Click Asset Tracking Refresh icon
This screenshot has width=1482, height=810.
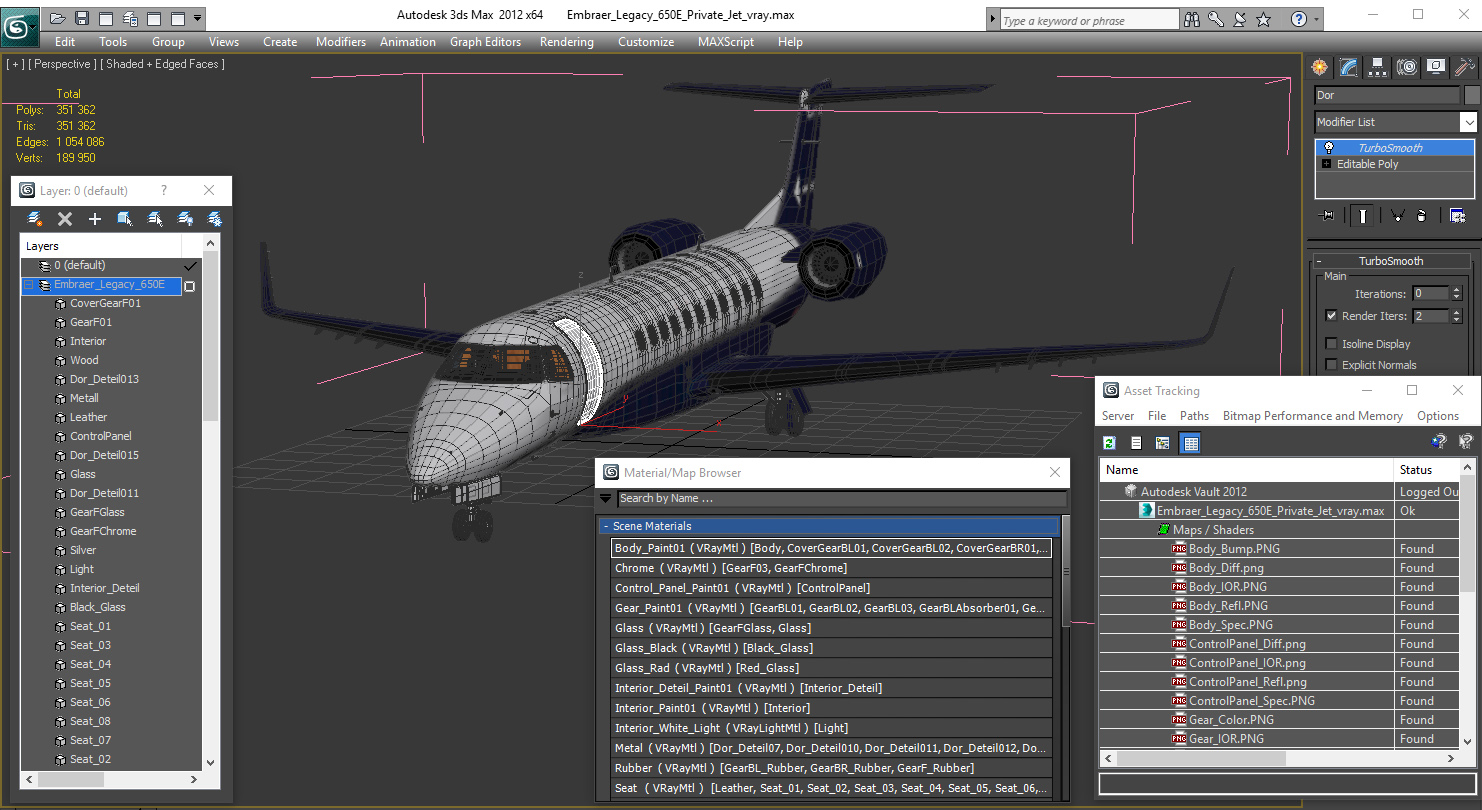click(x=1109, y=443)
